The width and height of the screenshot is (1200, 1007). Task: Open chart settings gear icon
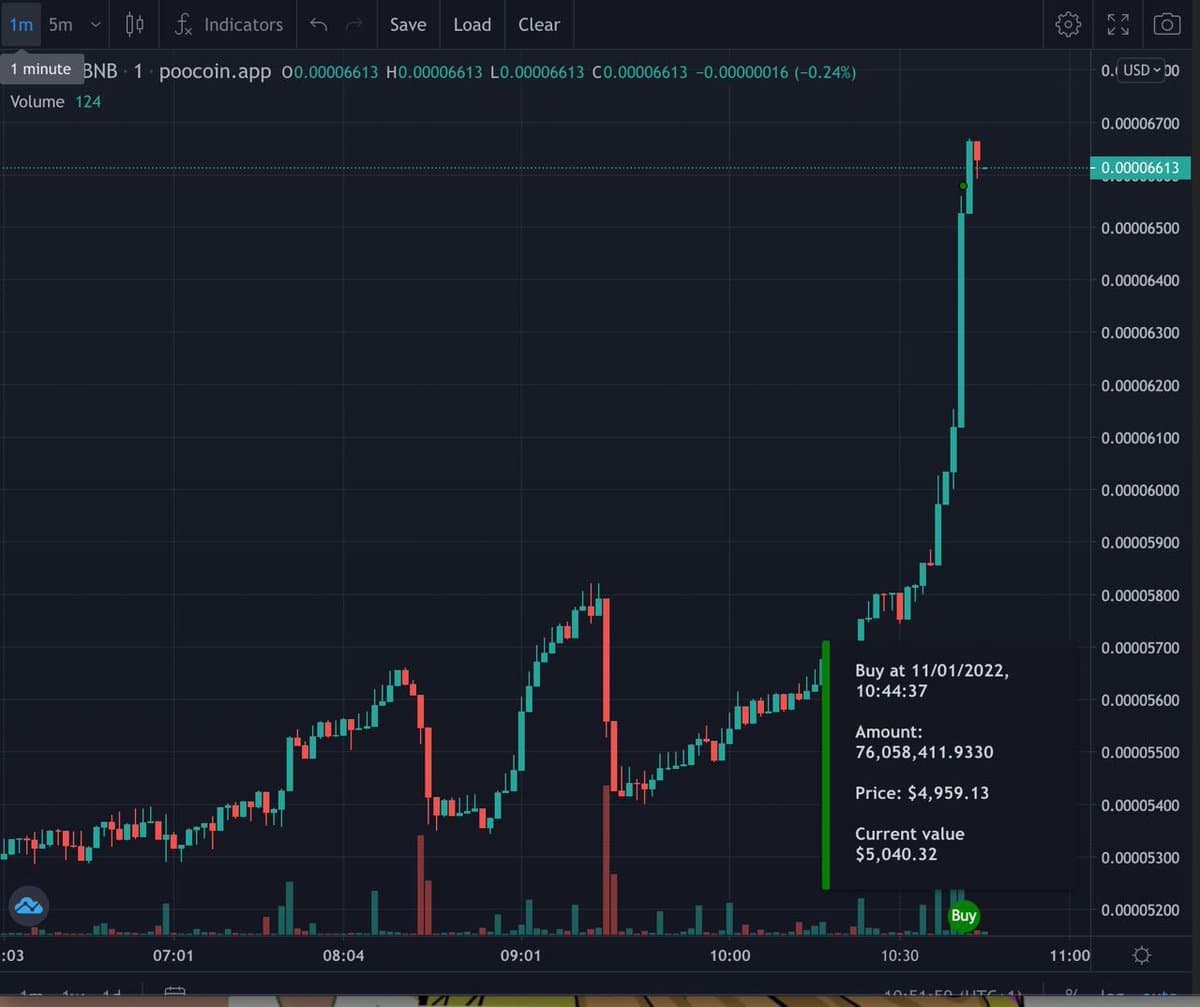(x=1068, y=24)
